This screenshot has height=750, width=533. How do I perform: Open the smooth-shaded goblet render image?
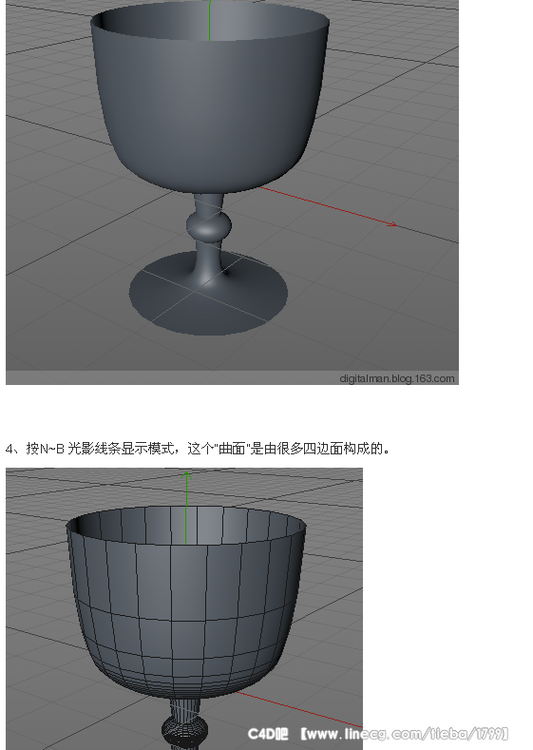tap(232, 192)
